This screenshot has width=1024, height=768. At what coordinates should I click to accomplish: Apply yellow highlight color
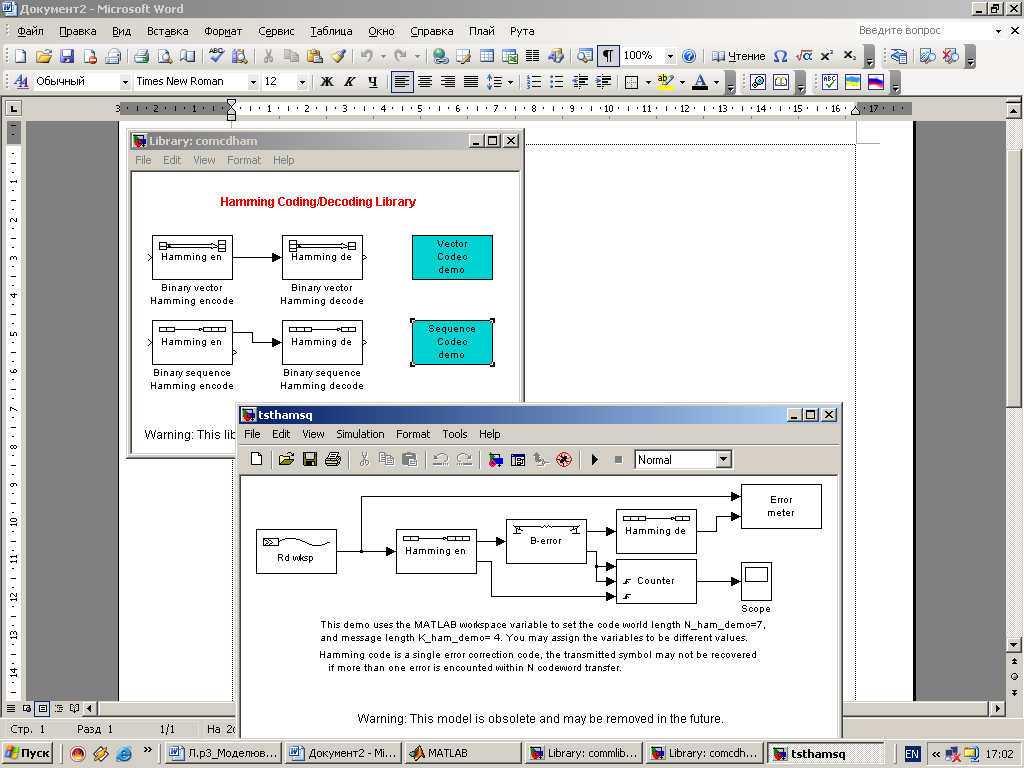click(x=665, y=82)
